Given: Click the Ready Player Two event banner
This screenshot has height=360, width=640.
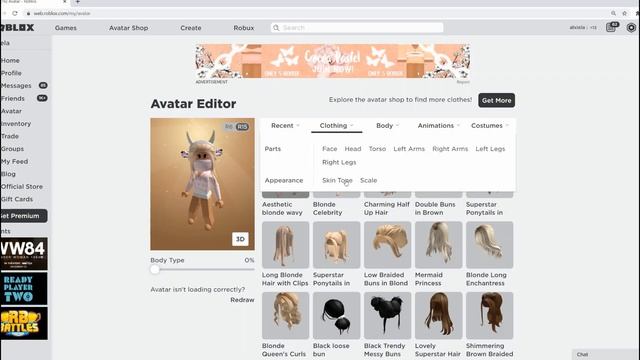Looking at the screenshot, I should point(24,289).
